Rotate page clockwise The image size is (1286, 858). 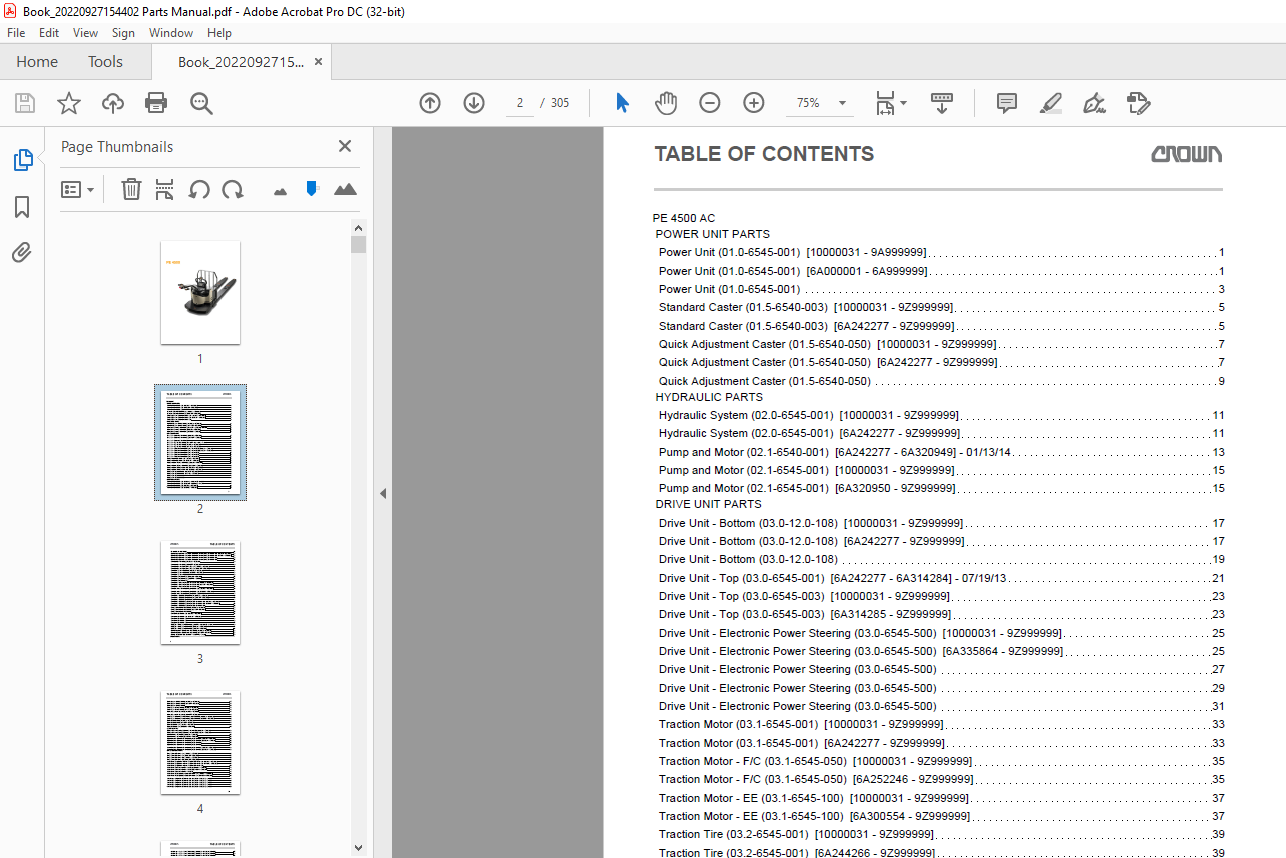233,189
